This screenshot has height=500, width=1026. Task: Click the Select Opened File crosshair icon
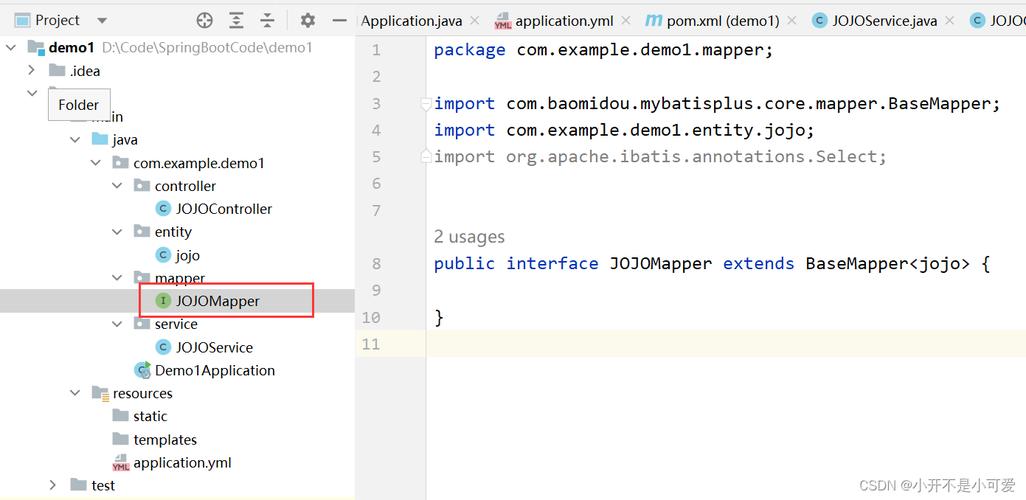coord(205,21)
